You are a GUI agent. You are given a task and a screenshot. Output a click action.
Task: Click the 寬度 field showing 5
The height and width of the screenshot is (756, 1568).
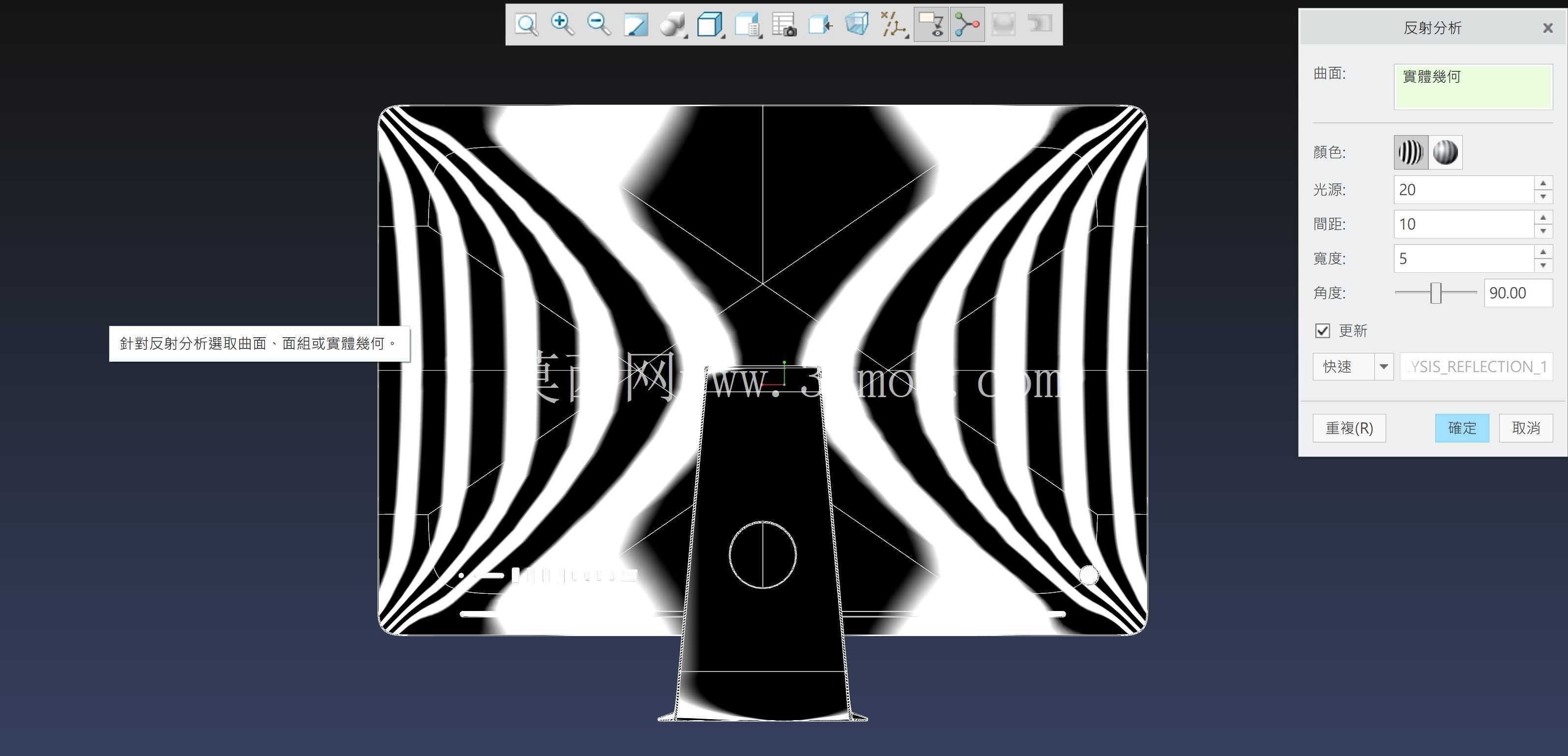tap(1464, 259)
